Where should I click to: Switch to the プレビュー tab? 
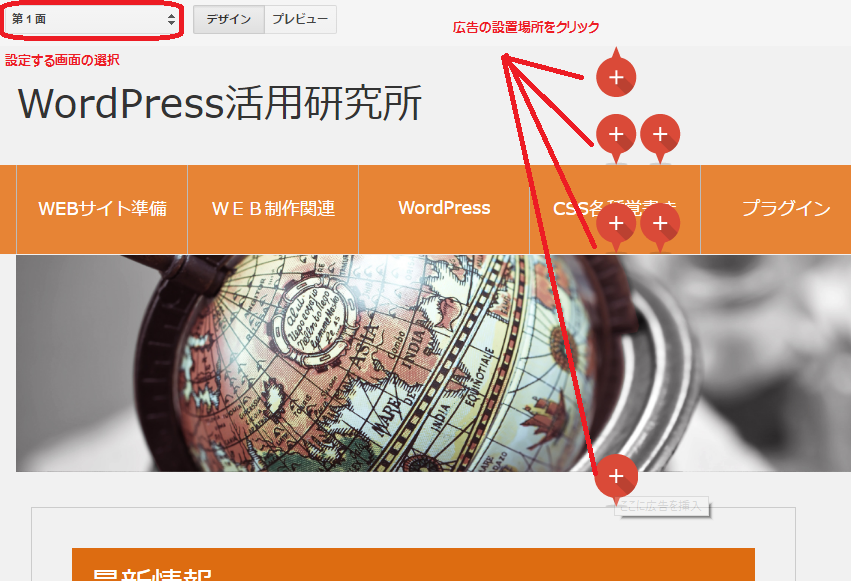tap(300, 20)
